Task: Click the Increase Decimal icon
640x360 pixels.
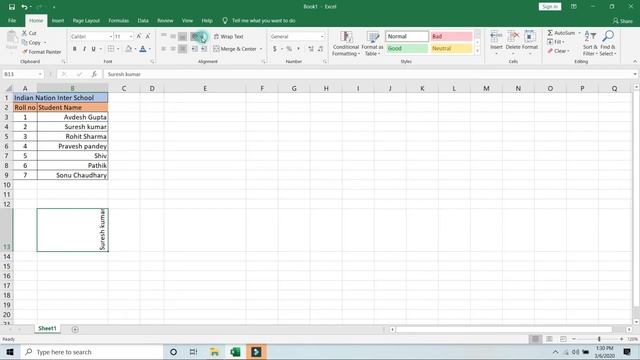Action: click(311, 49)
